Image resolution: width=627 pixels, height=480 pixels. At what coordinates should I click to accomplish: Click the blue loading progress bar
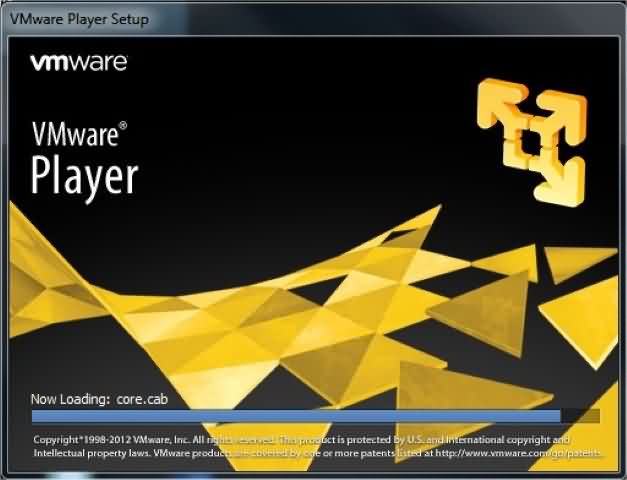tap(315, 416)
